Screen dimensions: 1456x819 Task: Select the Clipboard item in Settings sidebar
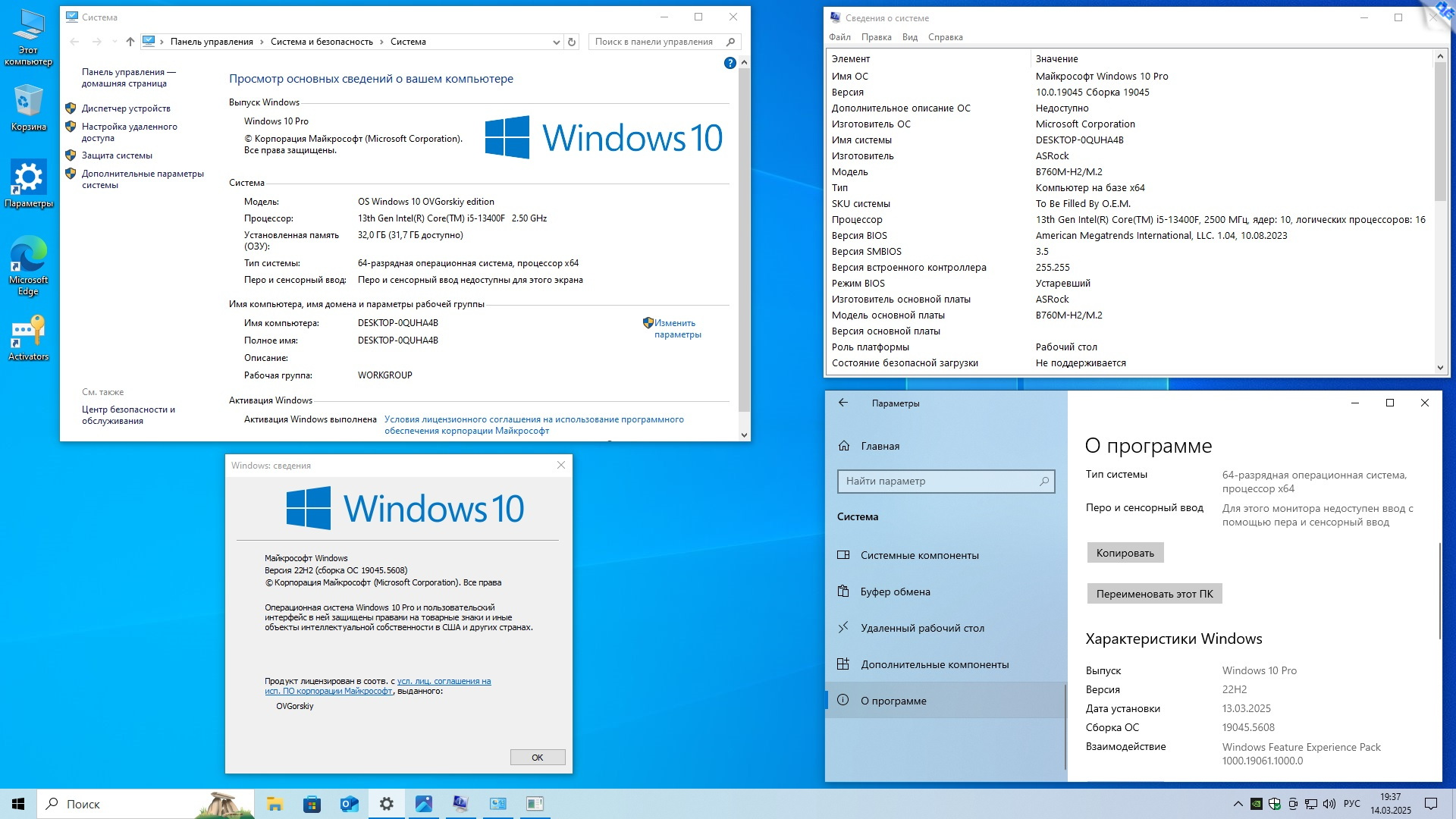click(x=895, y=591)
